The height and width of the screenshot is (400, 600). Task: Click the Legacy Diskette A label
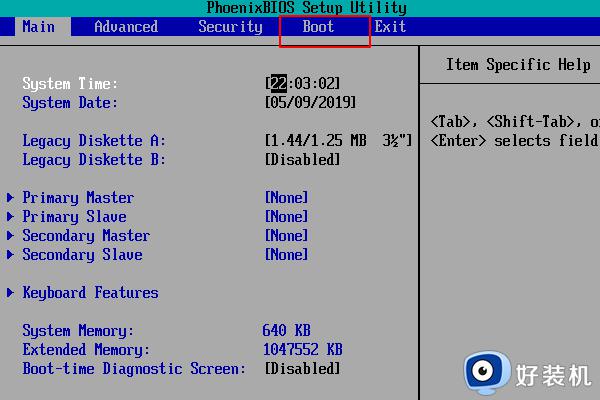tap(94, 141)
